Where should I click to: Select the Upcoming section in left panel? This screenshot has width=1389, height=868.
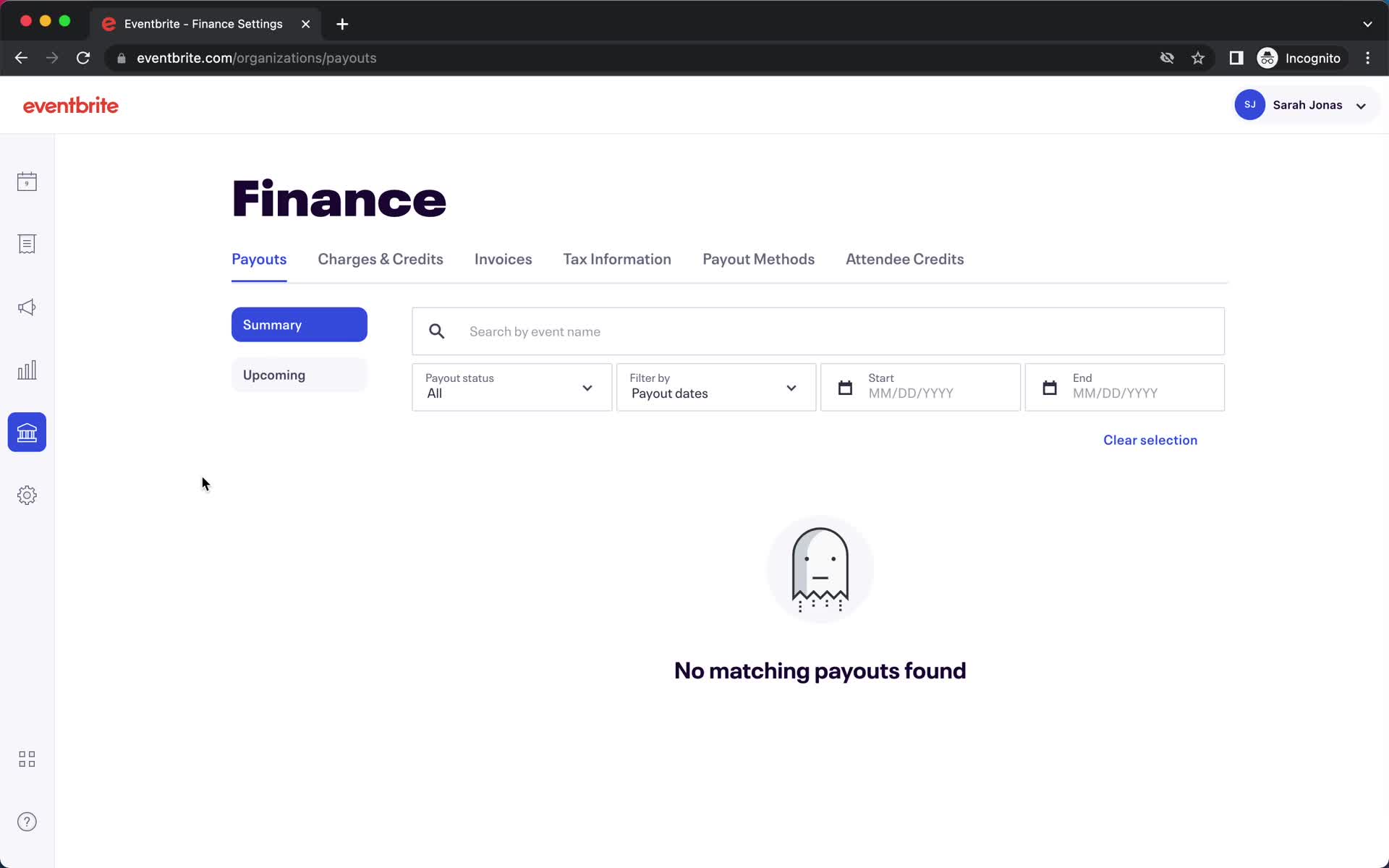click(x=299, y=374)
